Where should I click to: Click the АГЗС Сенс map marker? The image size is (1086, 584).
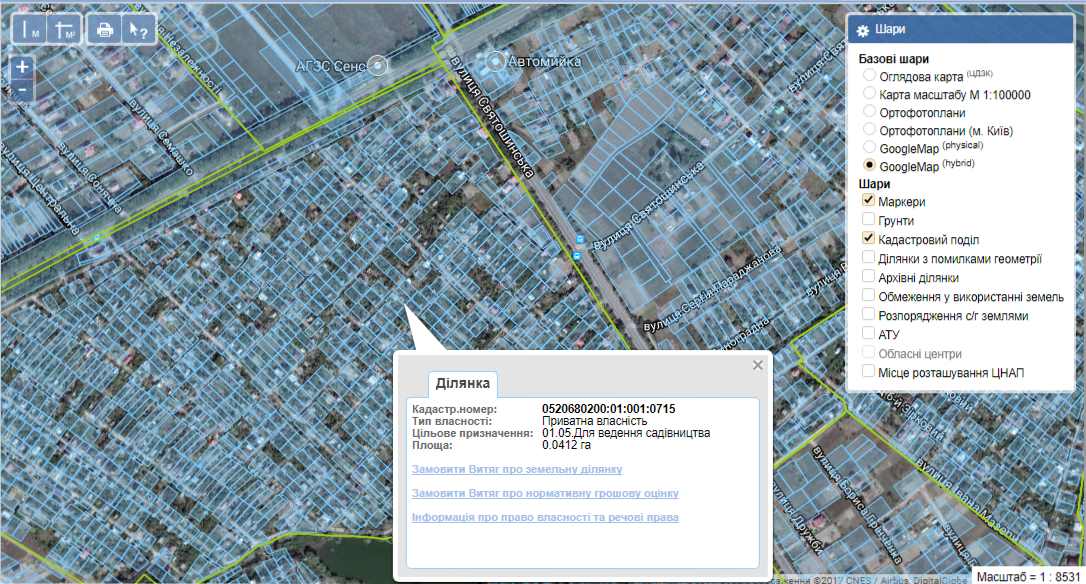[x=377, y=66]
